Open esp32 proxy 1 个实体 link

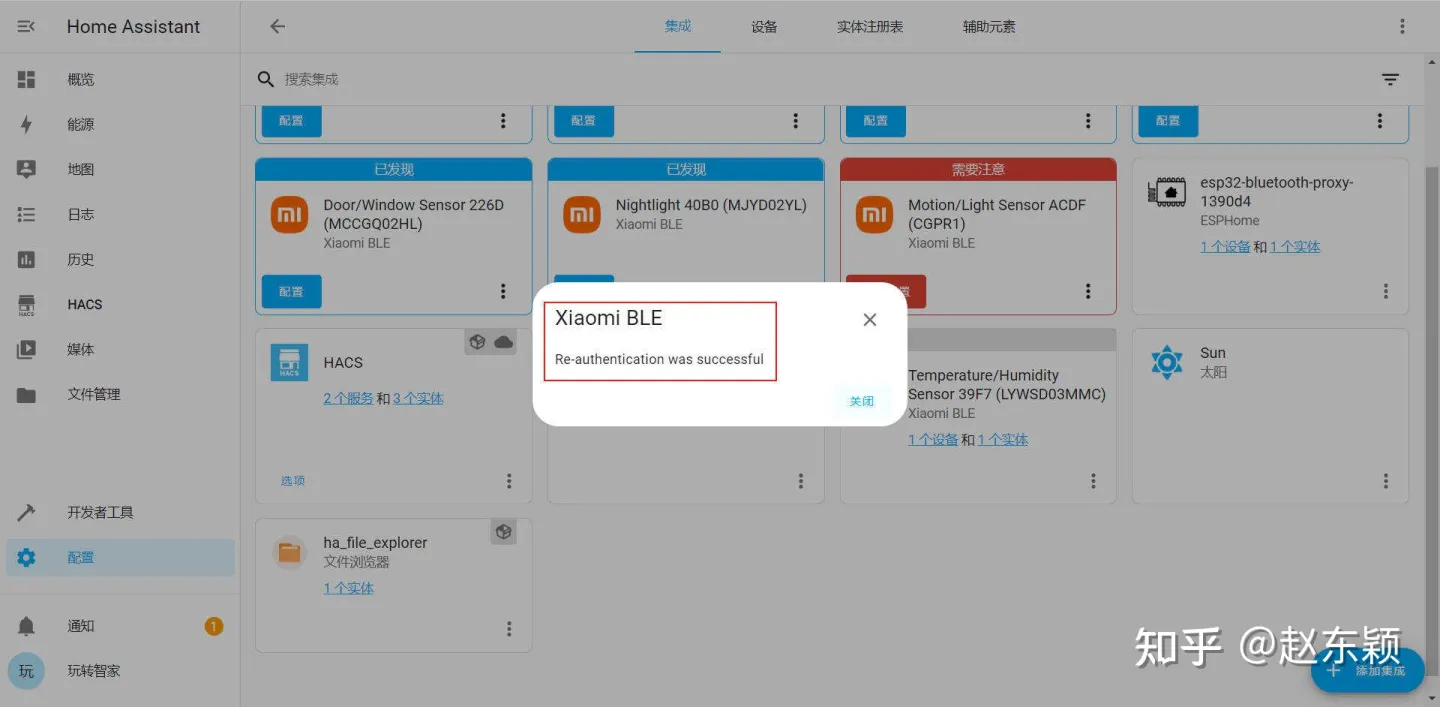pos(1295,246)
